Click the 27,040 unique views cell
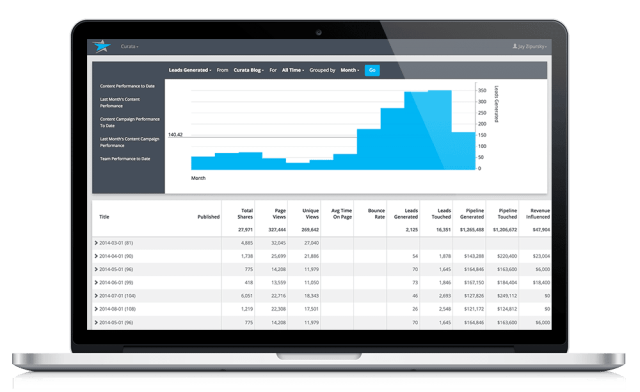The width and height of the screenshot is (640, 392). pos(311,243)
